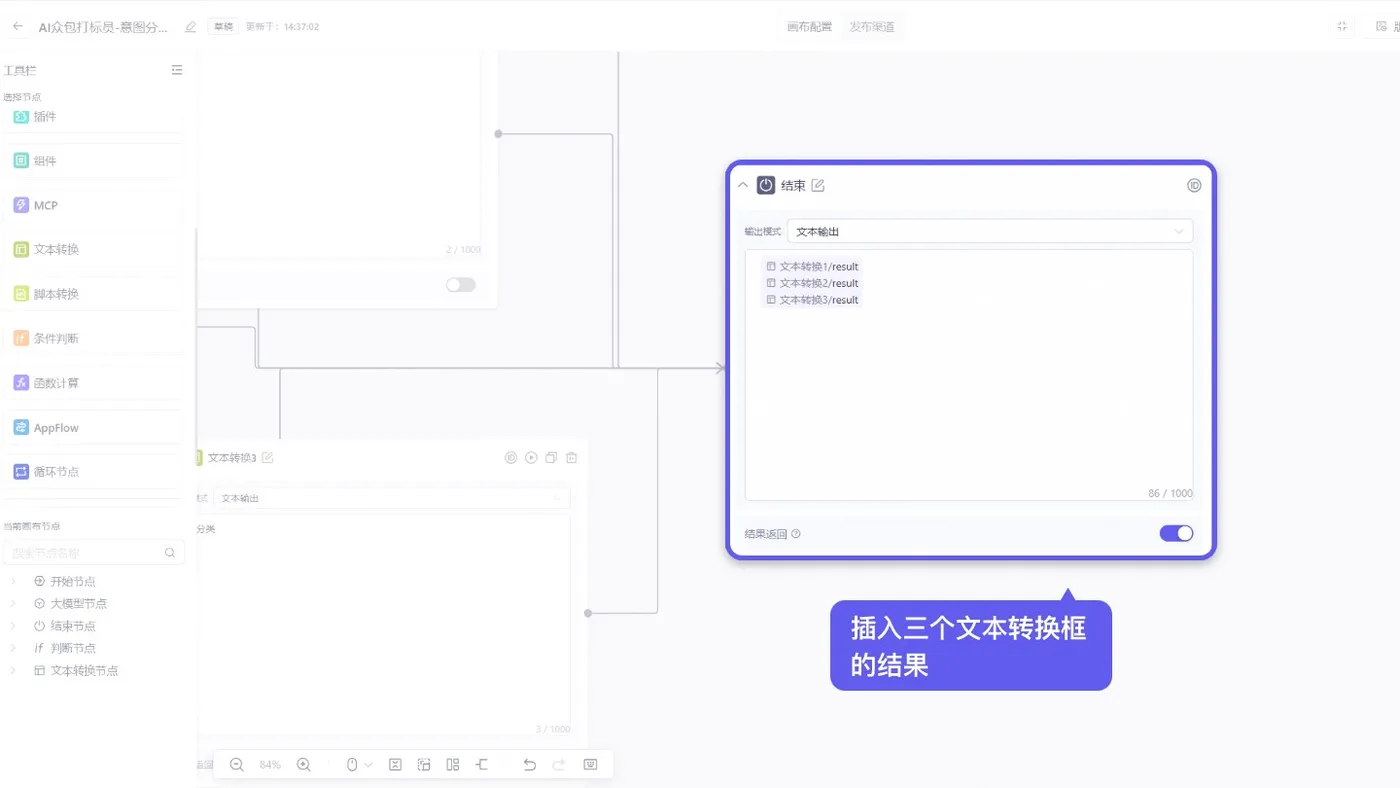
Task: Open keyboard shortcuts from bottom toolbar
Action: pyautogui.click(x=590, y=764)
